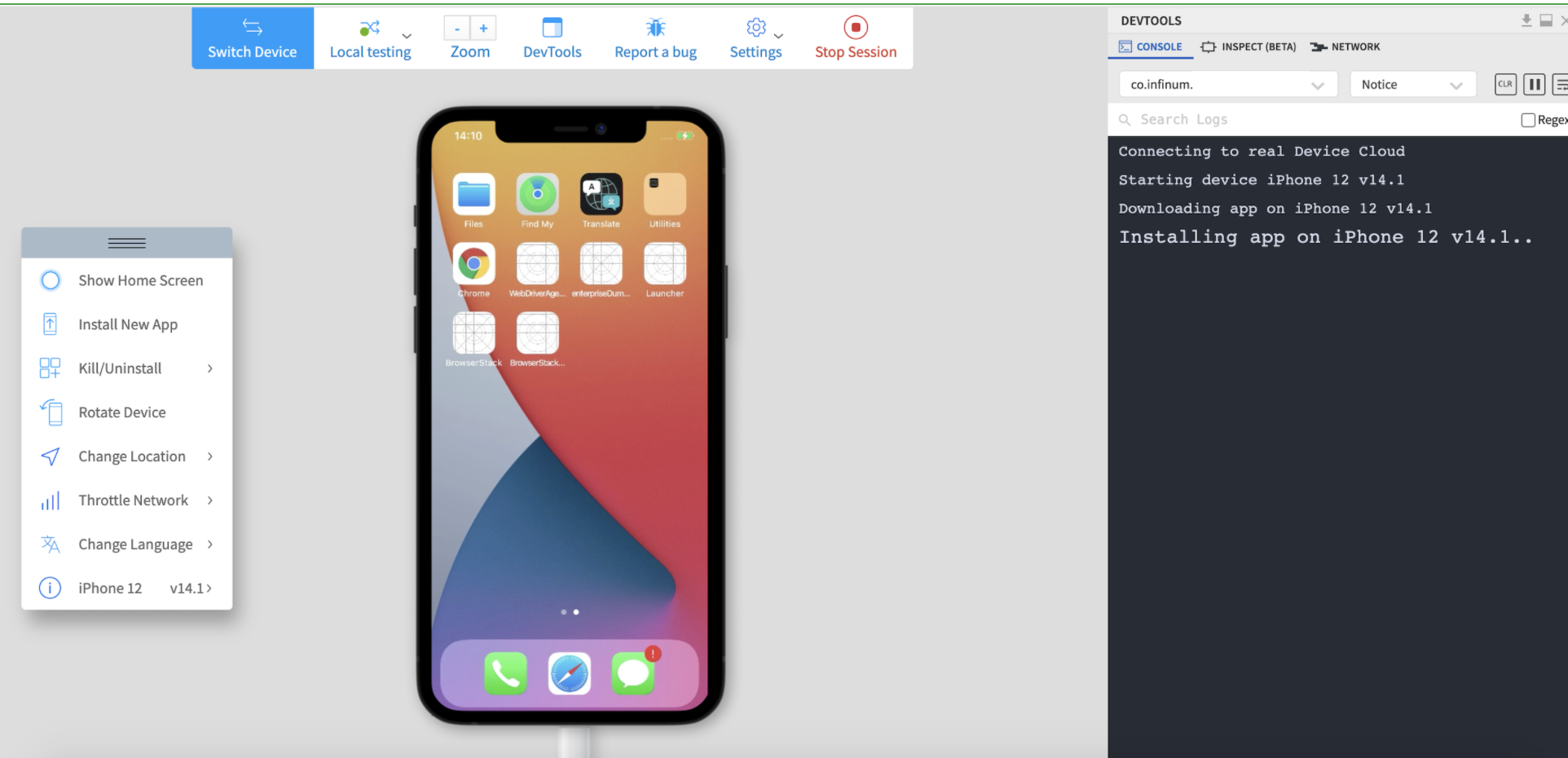The width and height of the screenshot is (1568, 758).
Task: Click the Stop Session red icon
Action: pos(855,27)
